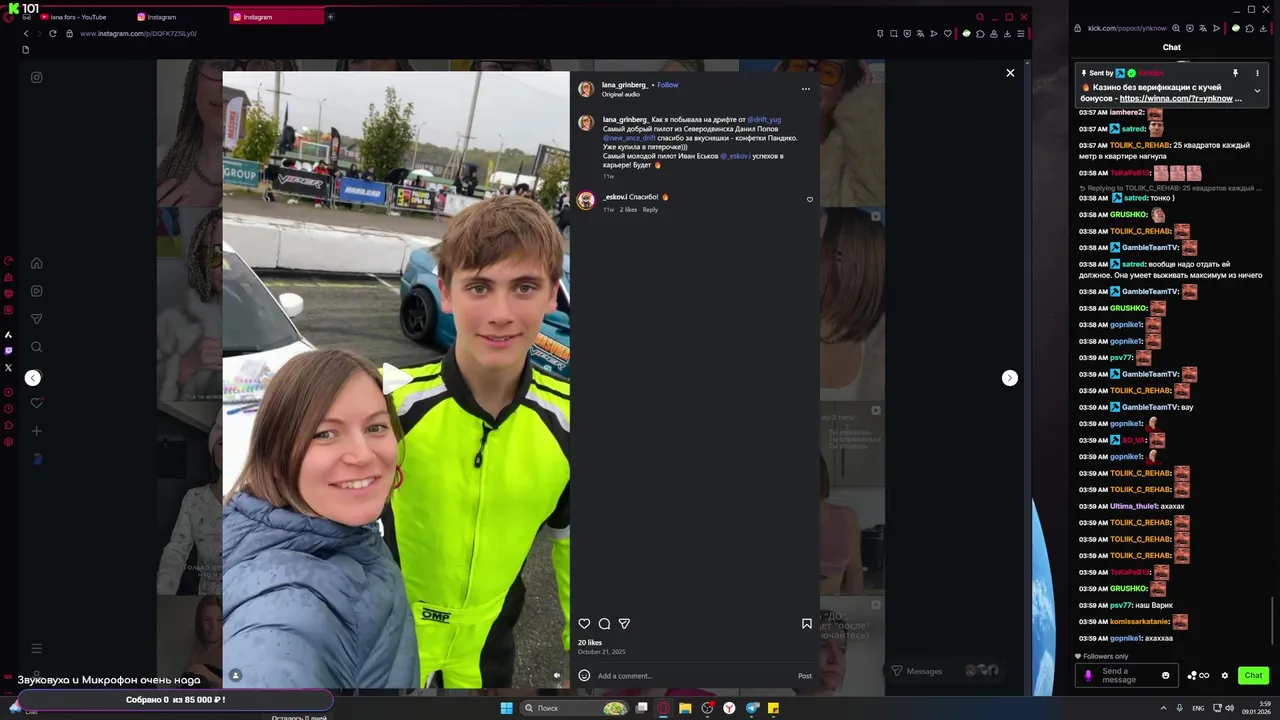Screen dimensions: 1280x720
Task: Open channel points icon beside chat input
Action: 1198,675
